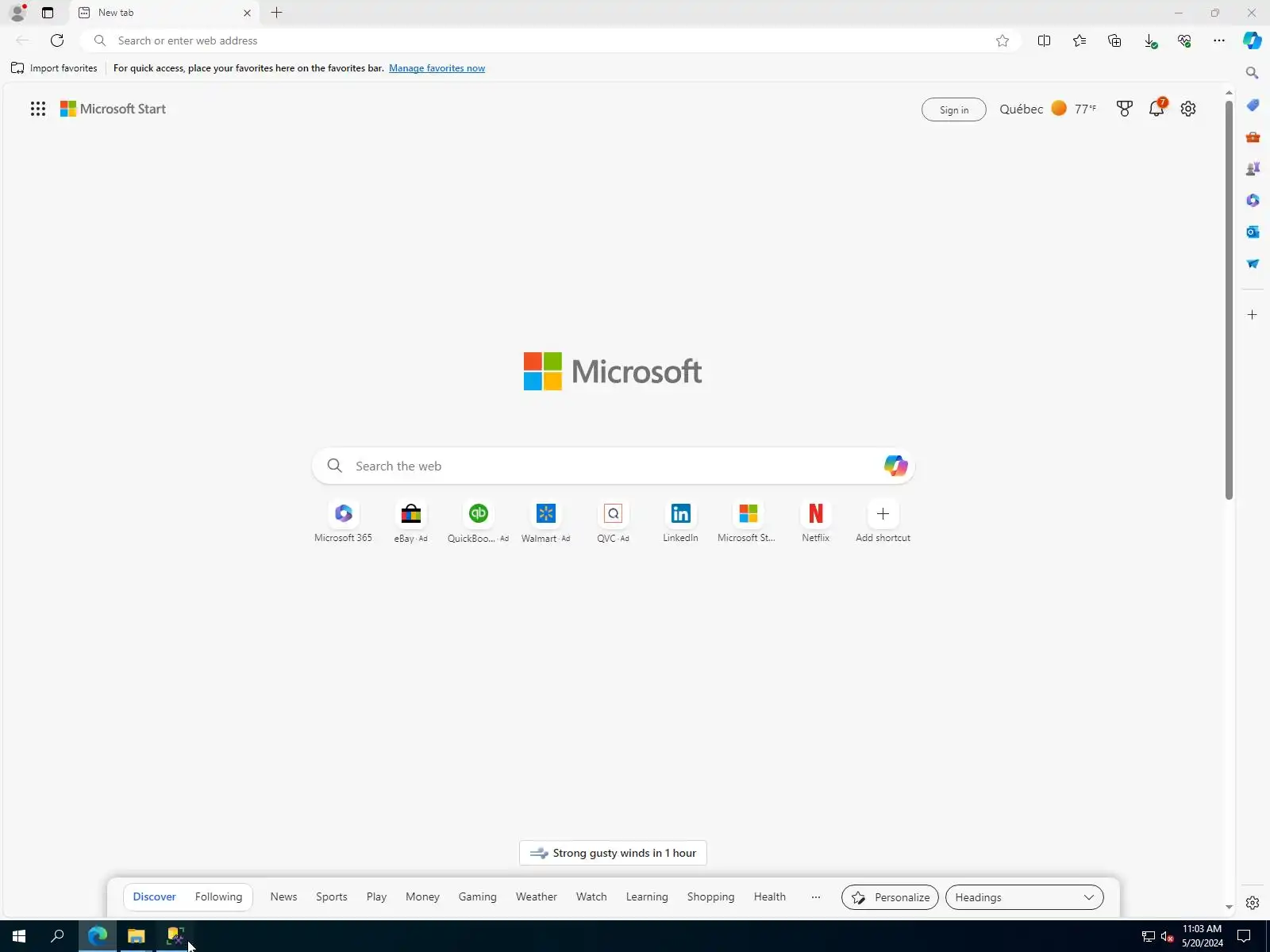Follow the Manage favorites now link

(x=437, y=68)
